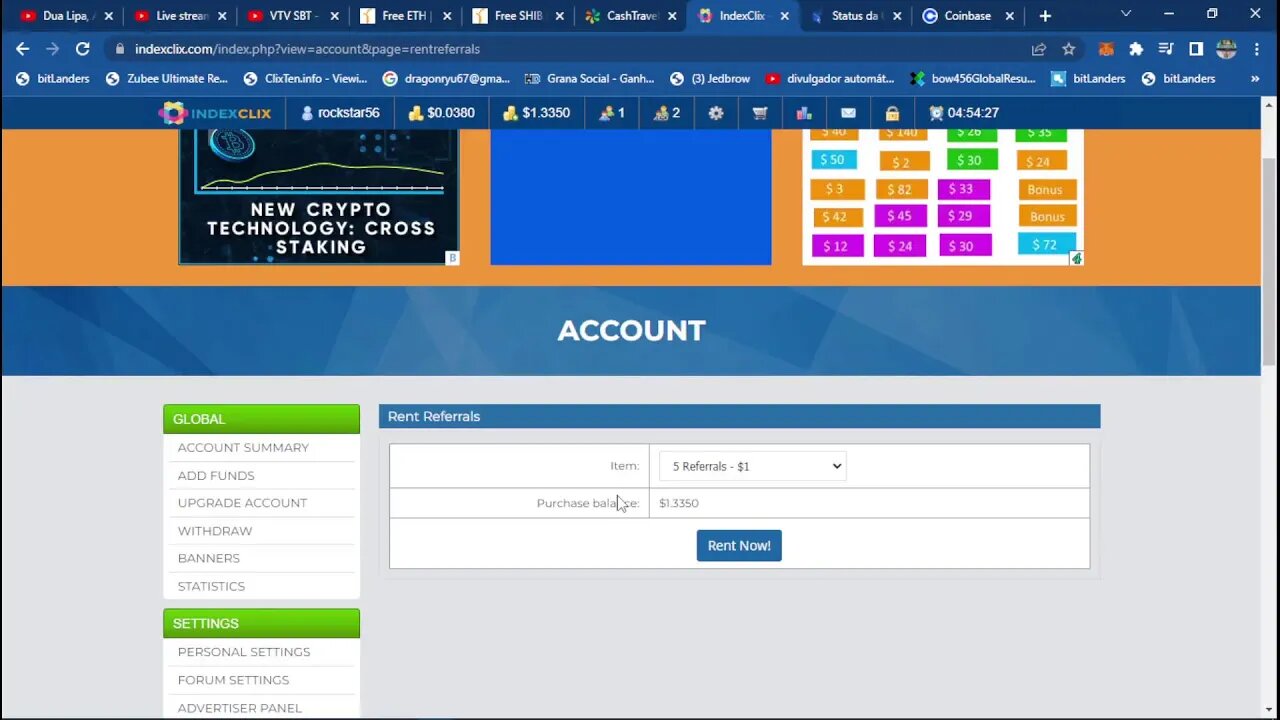This screenshot has width=1280, height=720.
Task: Open the New Crypto Technology ad banner
Action: (x=319, y=196)
